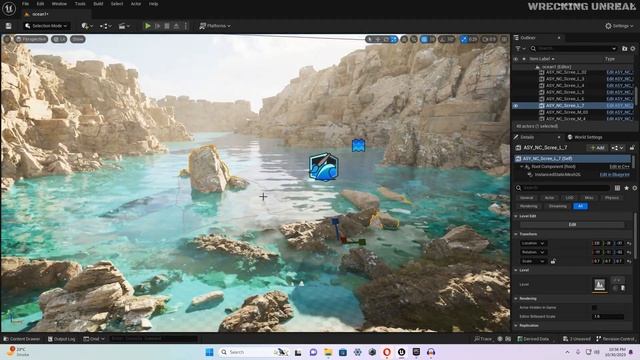
Task: Select ASY_NC_Scree_L_5 in Outliner
Action: click(565, 92)
